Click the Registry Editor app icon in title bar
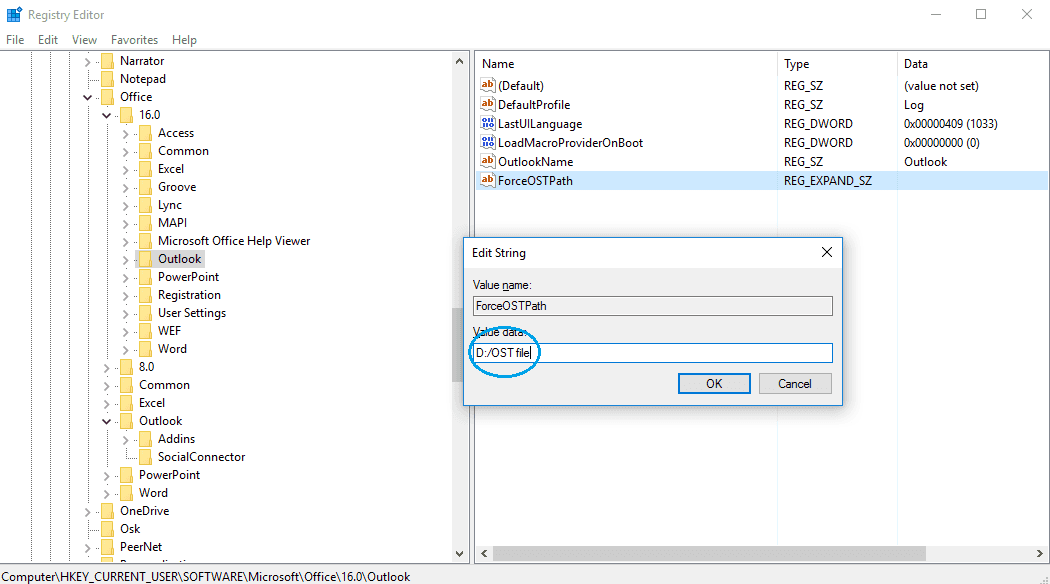 14,15
